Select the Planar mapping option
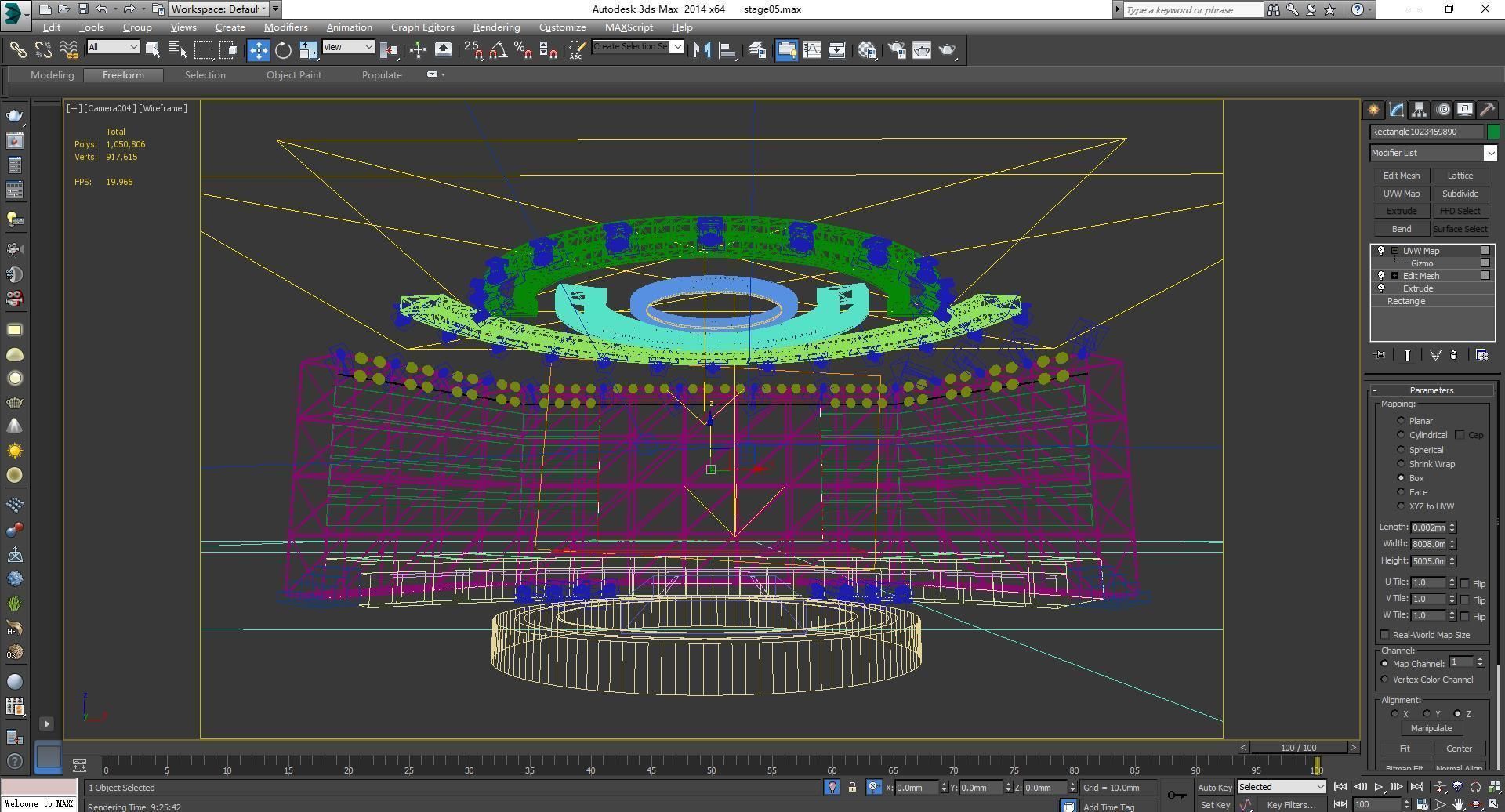Screen dimensions: 1505x812 1401,421
